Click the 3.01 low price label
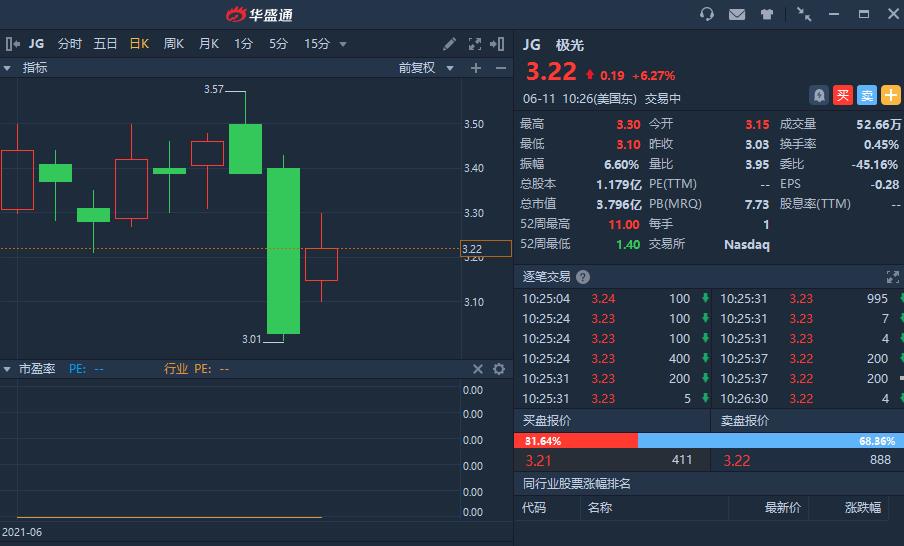904x546 pixels. tap(251, 339)
